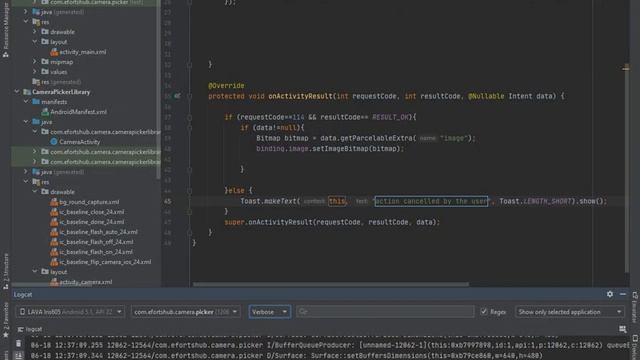640x360 pixels.
Task: Fold the if requestCode block
Action: [x=189, y=117]
